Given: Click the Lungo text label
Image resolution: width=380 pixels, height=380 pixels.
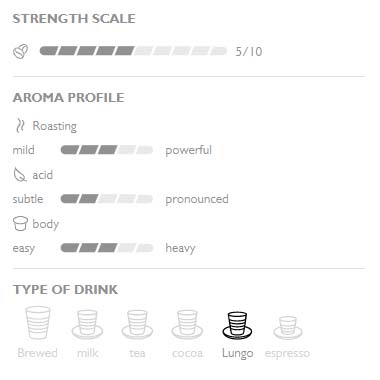Looking at the screenshot, I should tap(238, 353).
